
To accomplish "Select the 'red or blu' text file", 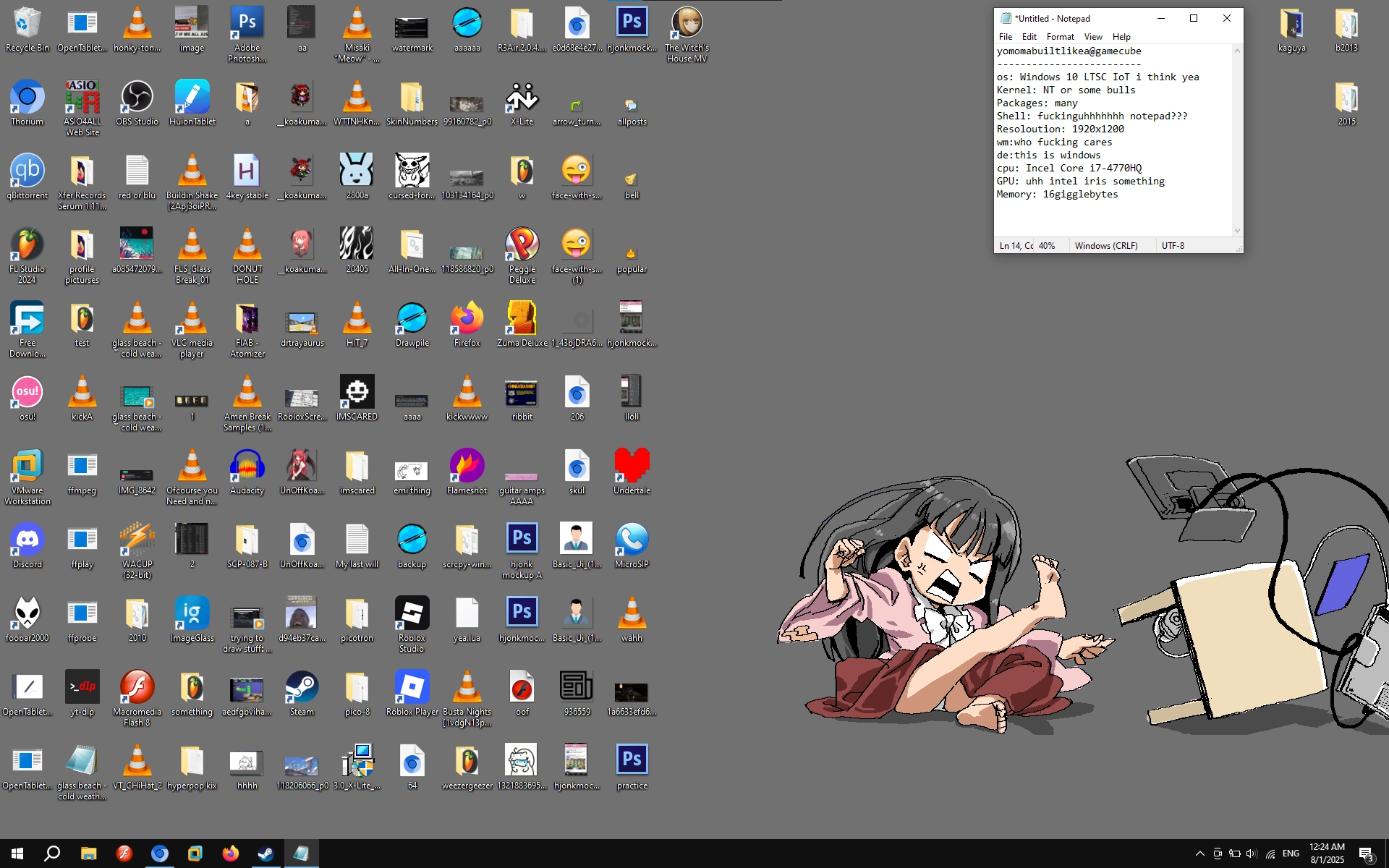I will coord(137,177).
